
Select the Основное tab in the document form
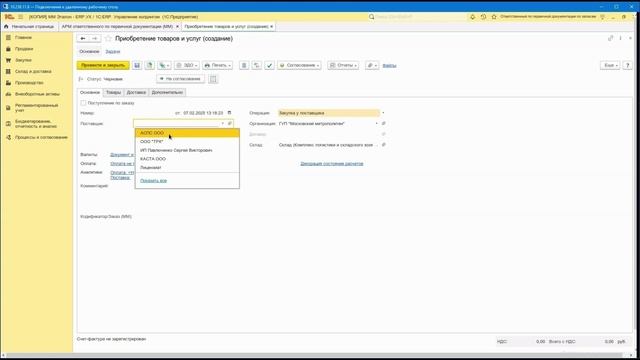click(x=90, y=93)
